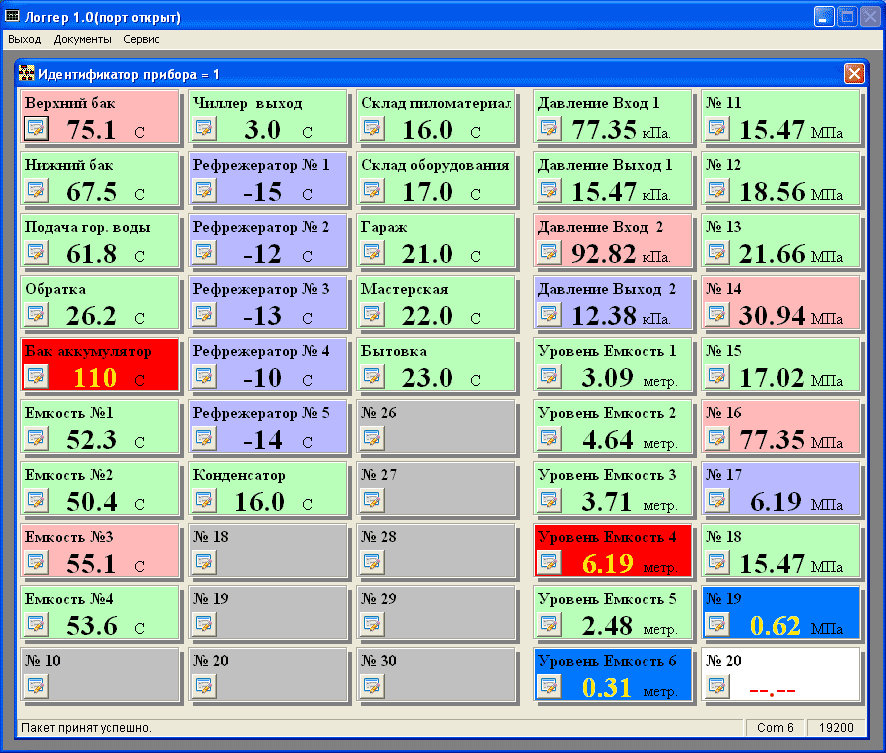Open the Выход menu

click(24, 39)
